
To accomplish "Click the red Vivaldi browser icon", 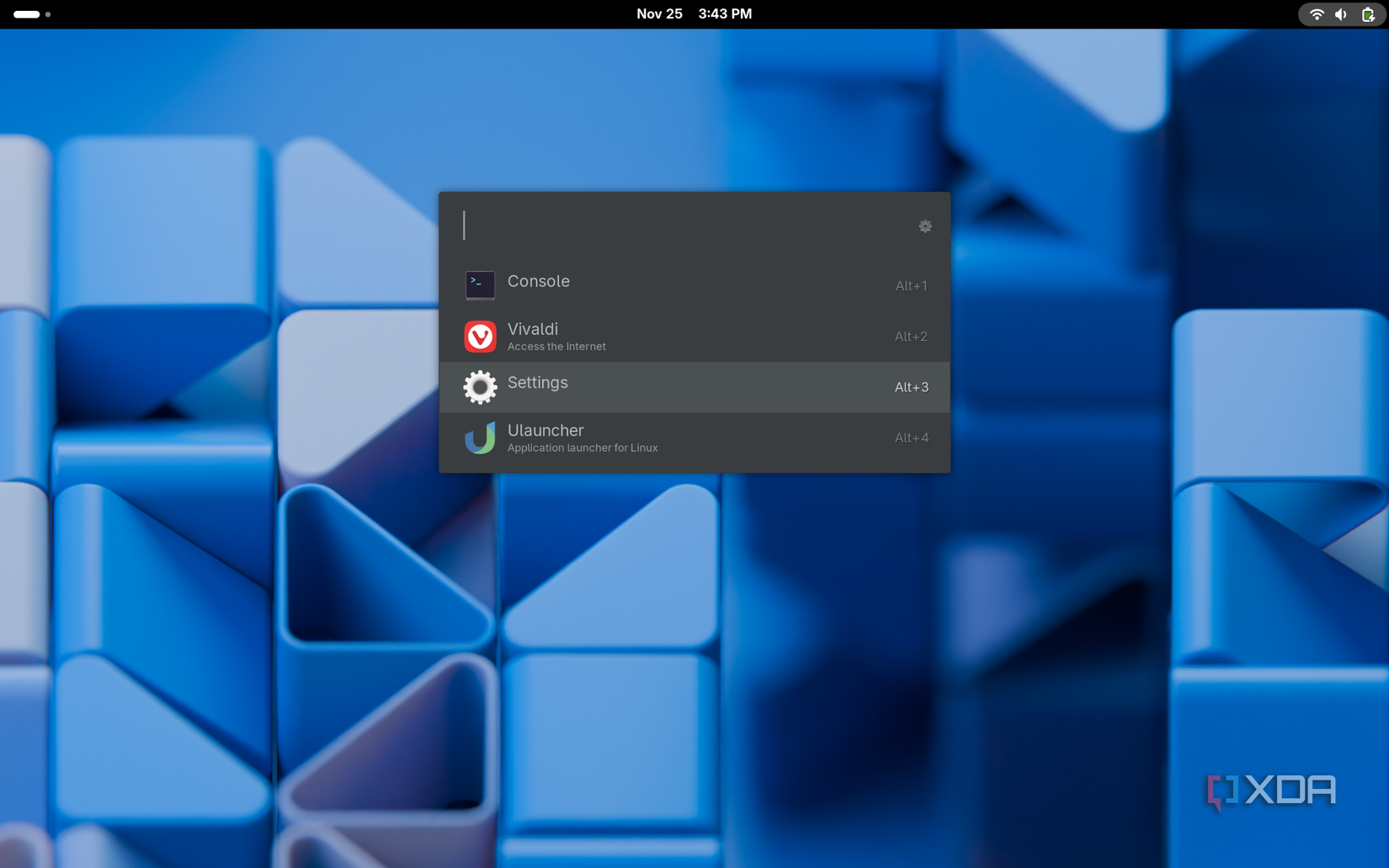I will 478,337.
